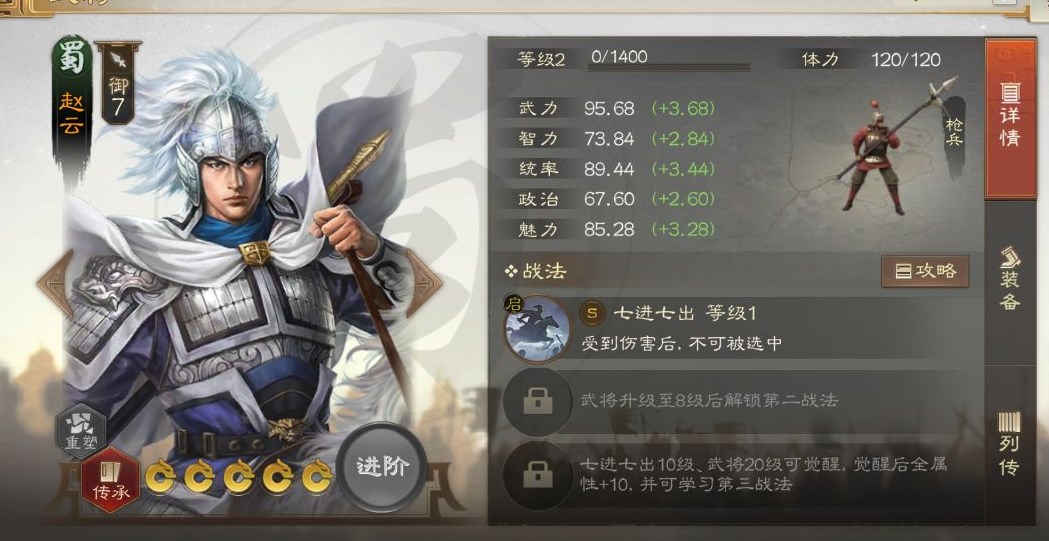Show next general with right arrow
This screenshot has height=541, width=1049.
[424, 284]
